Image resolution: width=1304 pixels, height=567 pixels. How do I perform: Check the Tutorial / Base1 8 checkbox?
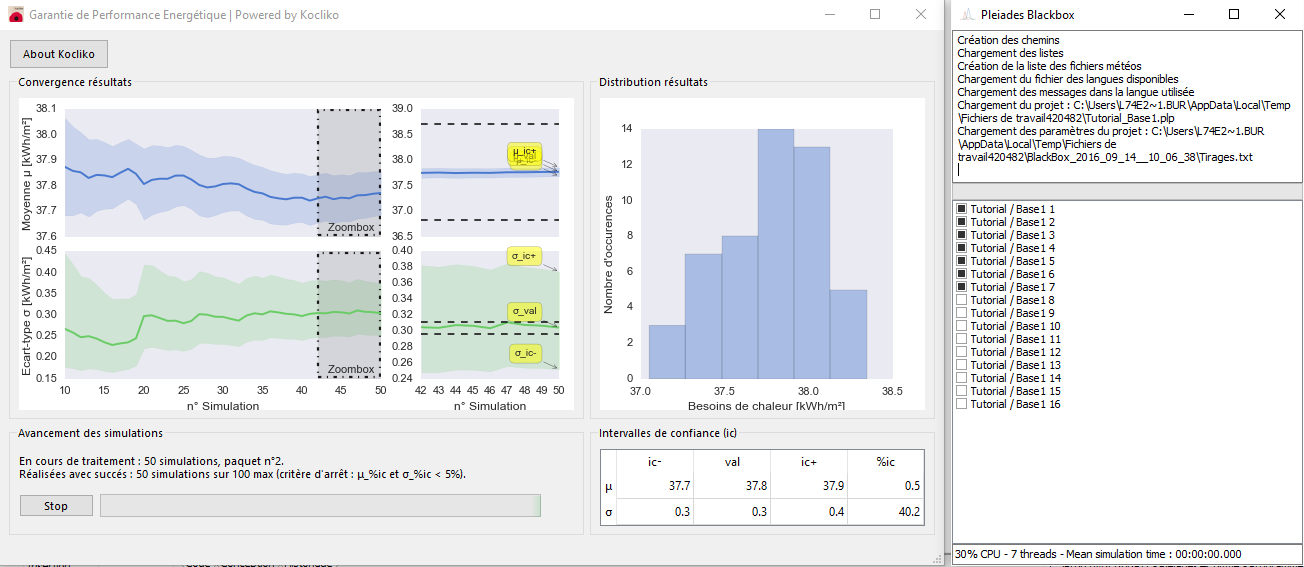(x=962, y=300)
